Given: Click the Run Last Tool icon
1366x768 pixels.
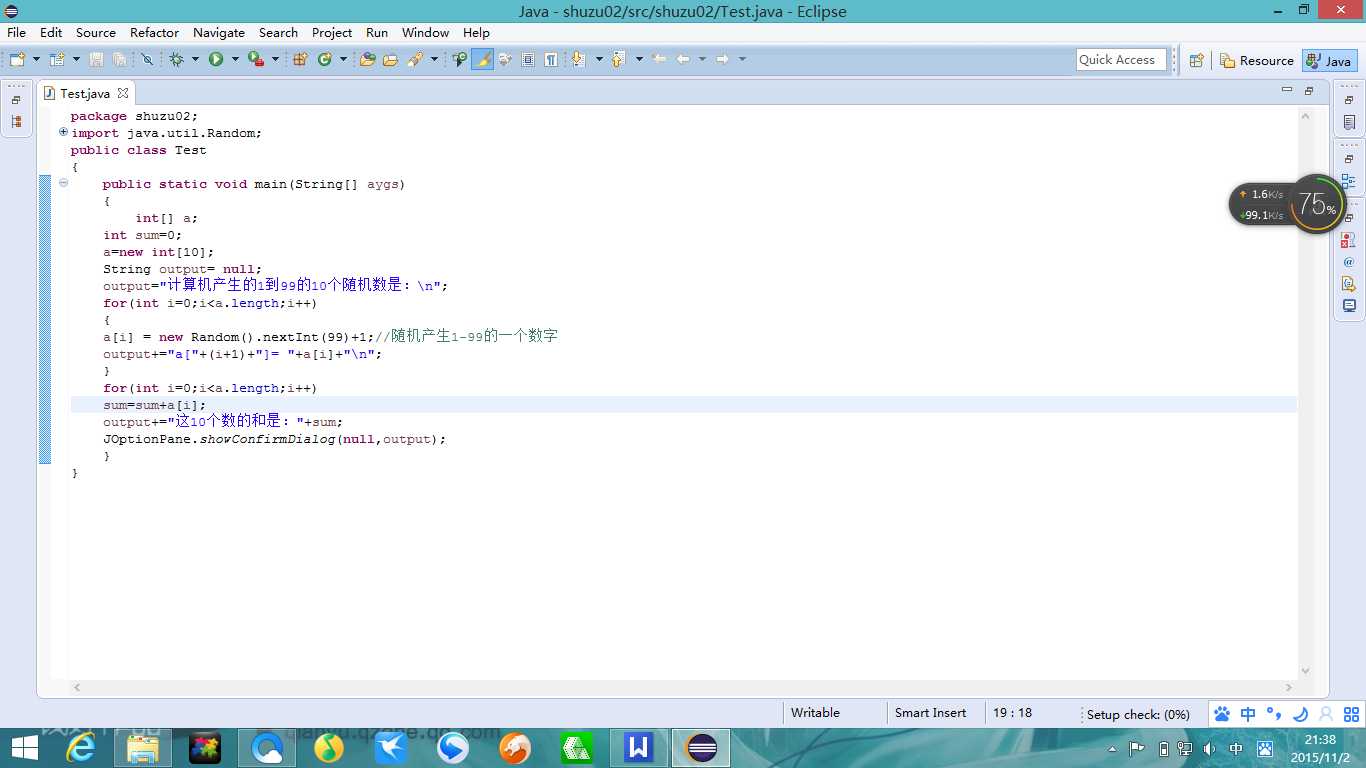Looking at the screenshot, I should pyautogui.click(x=255, y=59).
